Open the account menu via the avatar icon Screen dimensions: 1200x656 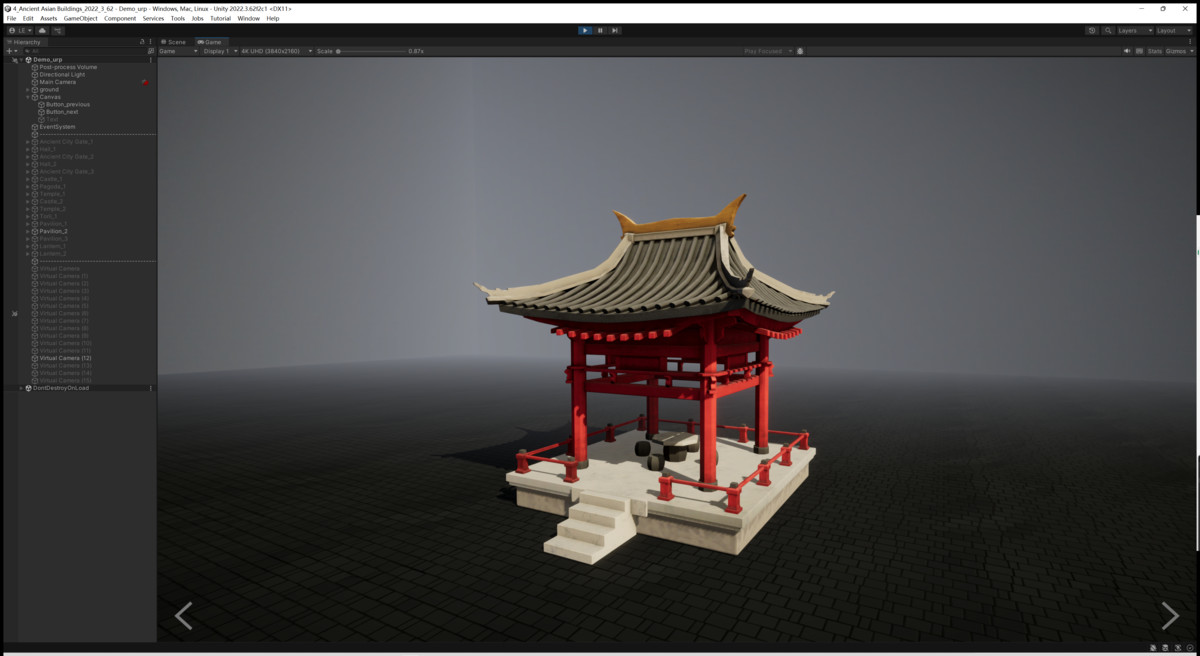[x=13, y=30]
